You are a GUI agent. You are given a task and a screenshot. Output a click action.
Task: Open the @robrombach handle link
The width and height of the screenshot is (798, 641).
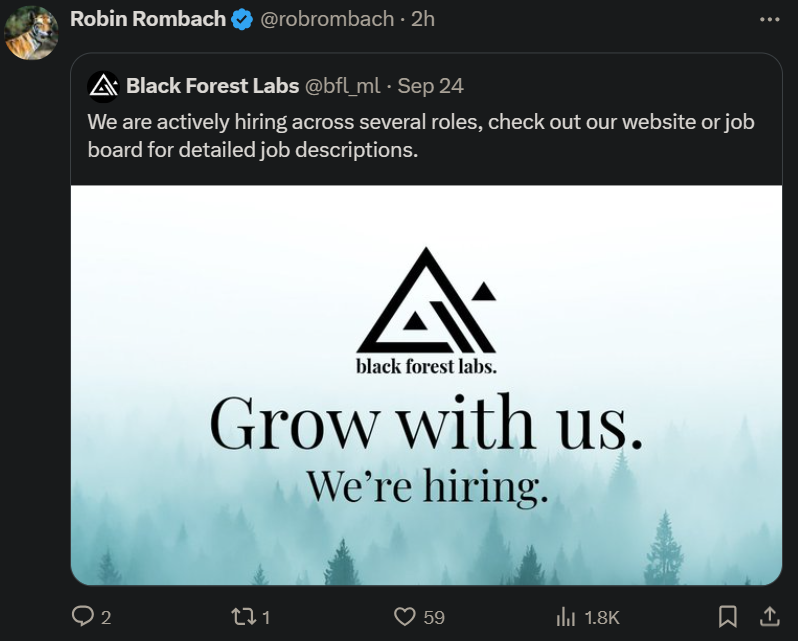tap(327, 19)
